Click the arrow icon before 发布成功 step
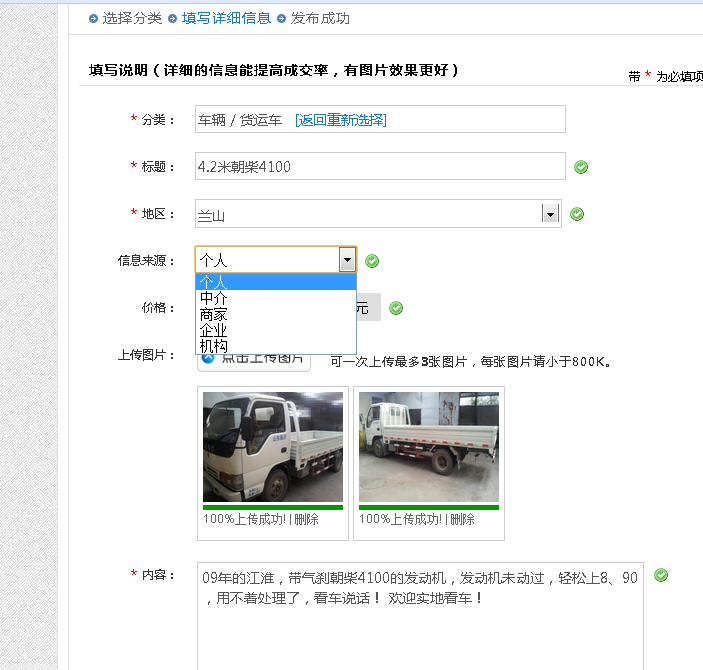Screen dimensions: 703x670 pos(281,18)
